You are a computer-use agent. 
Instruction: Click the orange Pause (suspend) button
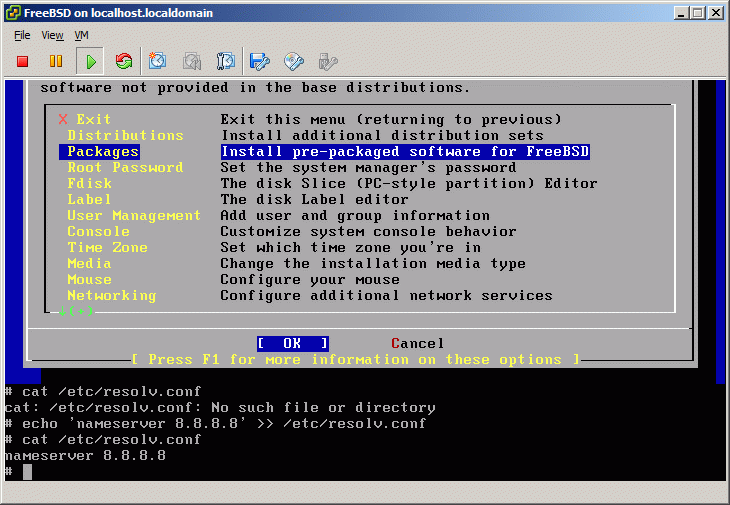pyautogui.click(x=56, y=61)
